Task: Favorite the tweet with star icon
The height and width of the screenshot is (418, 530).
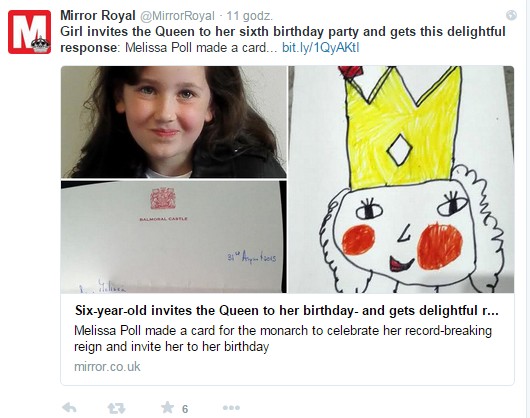Action: tap(167, 408)
